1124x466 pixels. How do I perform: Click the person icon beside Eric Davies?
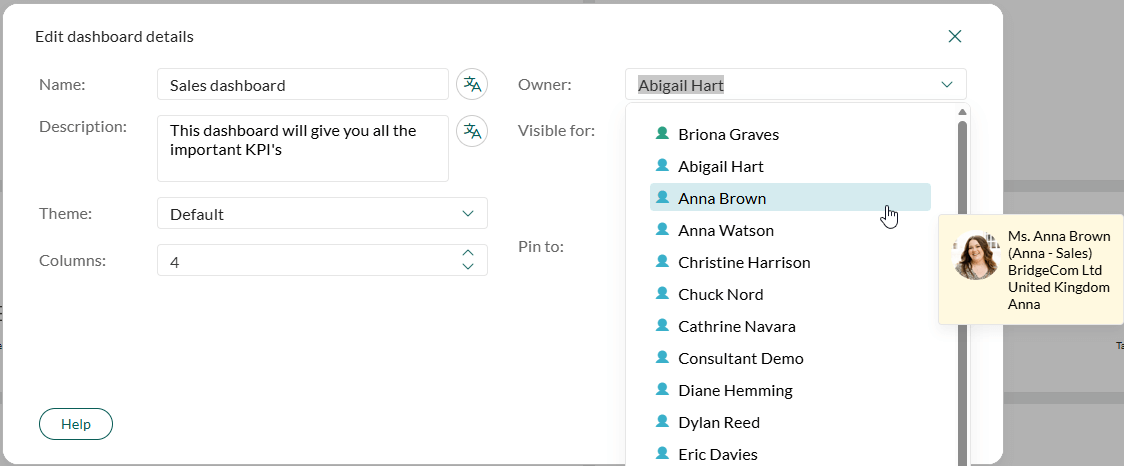click(662, 453)
